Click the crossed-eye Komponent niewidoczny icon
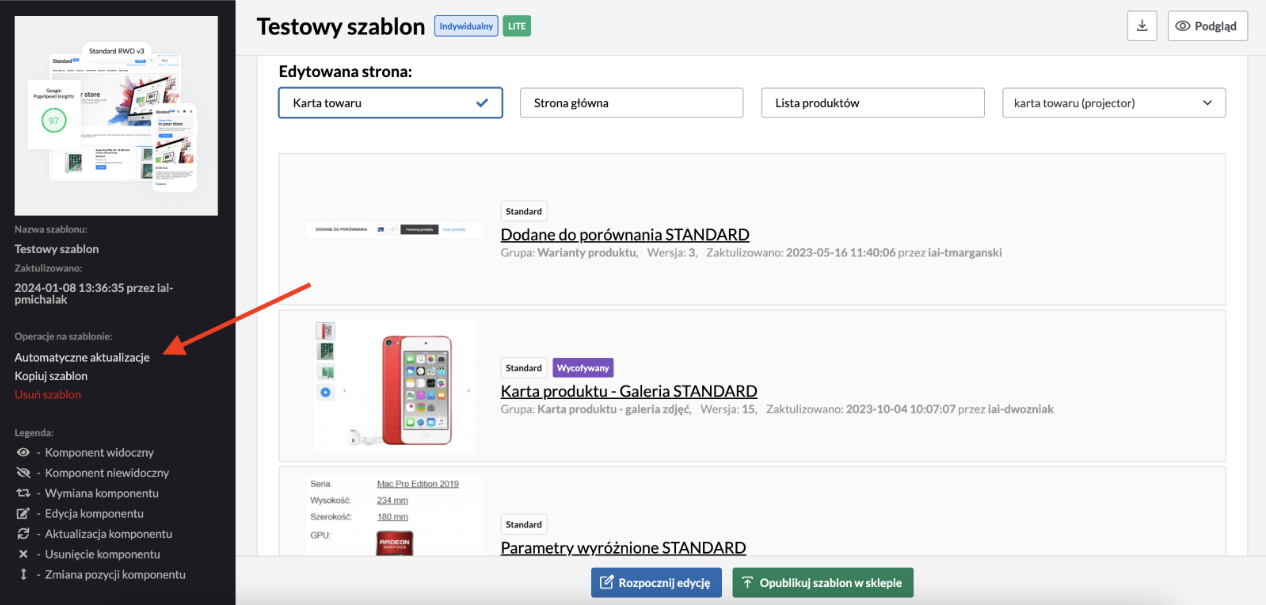This screenshot has width=1266, height=605. pyautogui.click(x=23, y=473)
